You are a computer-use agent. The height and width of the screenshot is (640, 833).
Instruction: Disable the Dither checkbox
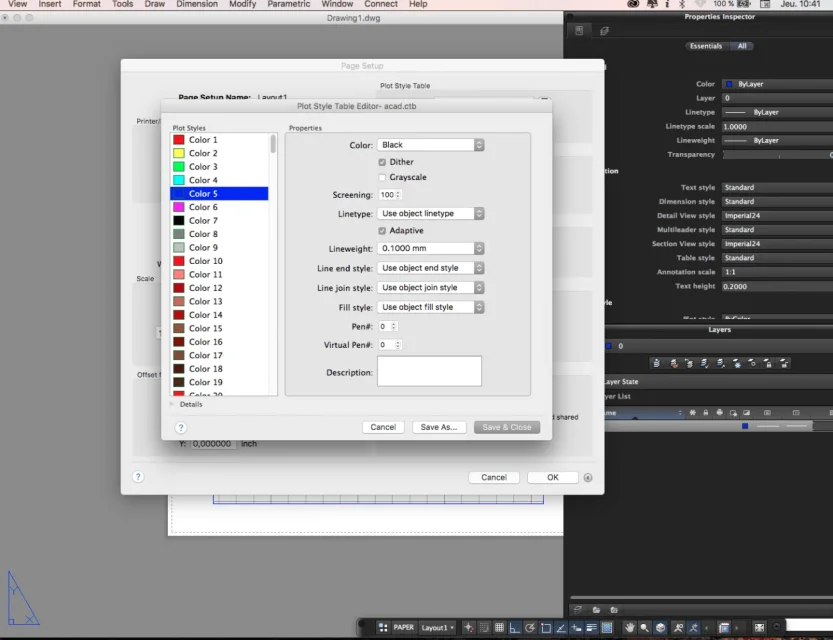382,162
